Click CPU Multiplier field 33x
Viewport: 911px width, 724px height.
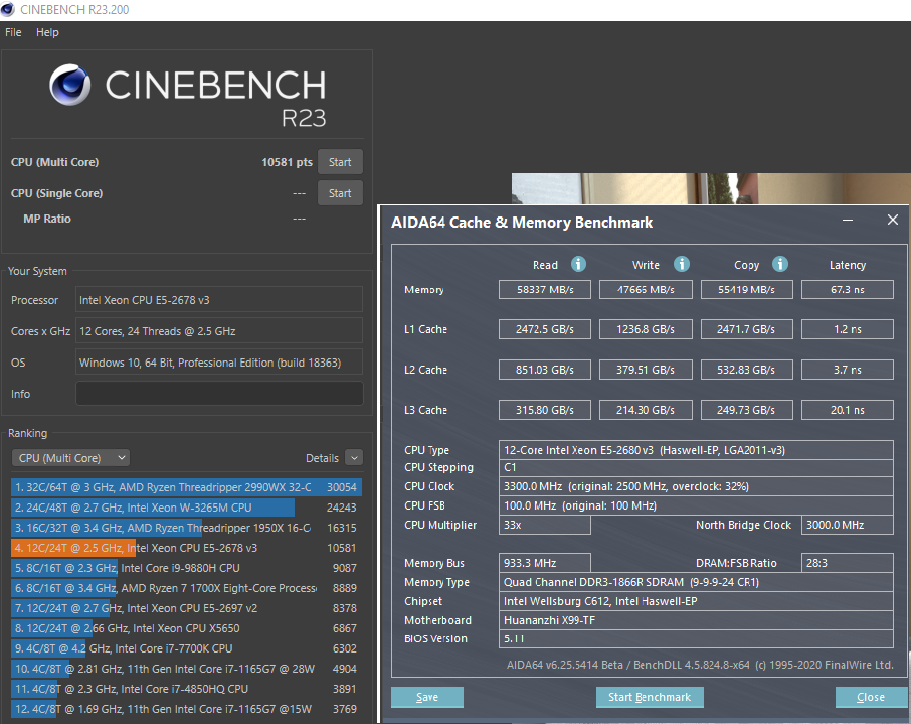pyautogui.click(x=545, y=525)
